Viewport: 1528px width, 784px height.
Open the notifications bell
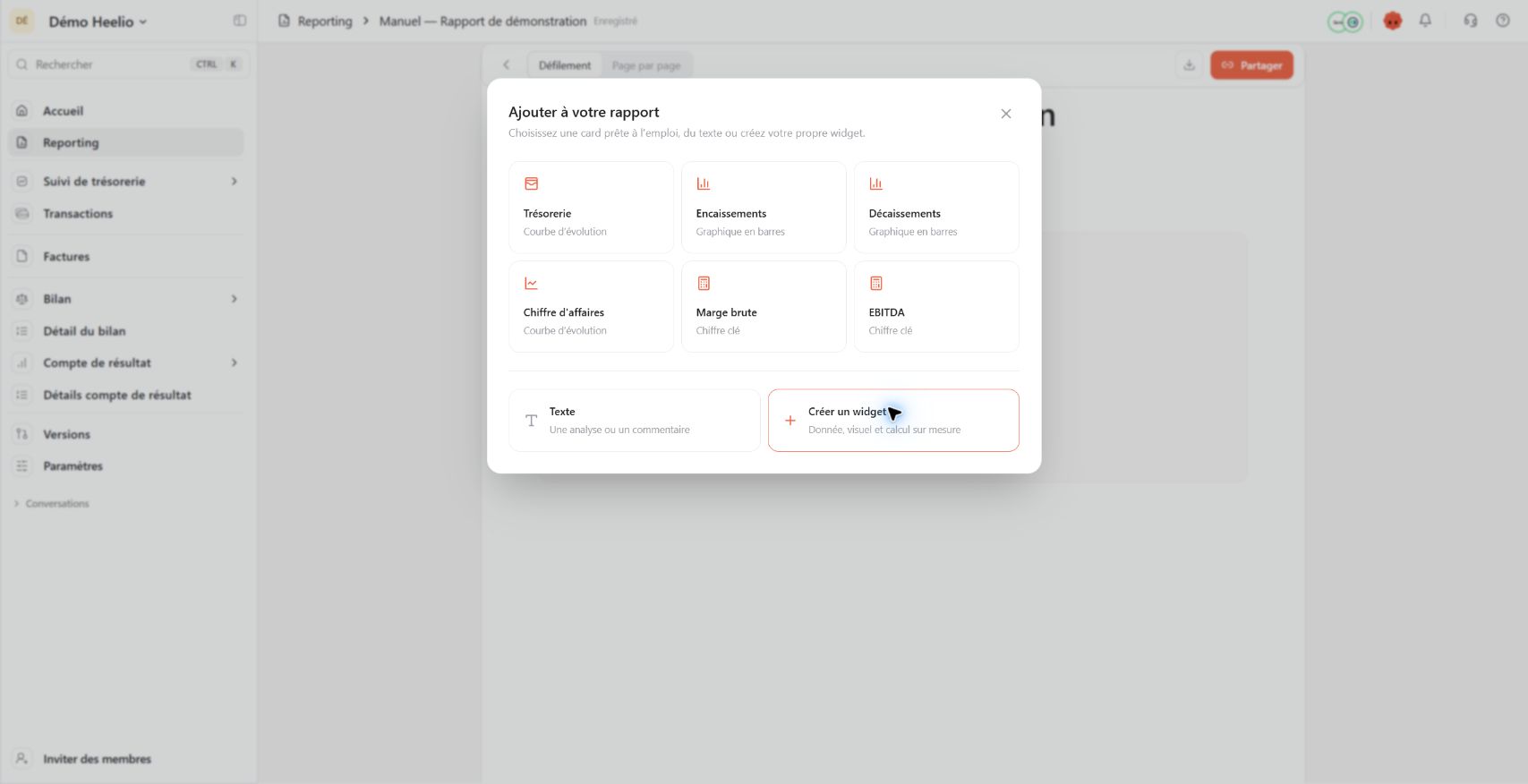click(x=1425, y=21)
